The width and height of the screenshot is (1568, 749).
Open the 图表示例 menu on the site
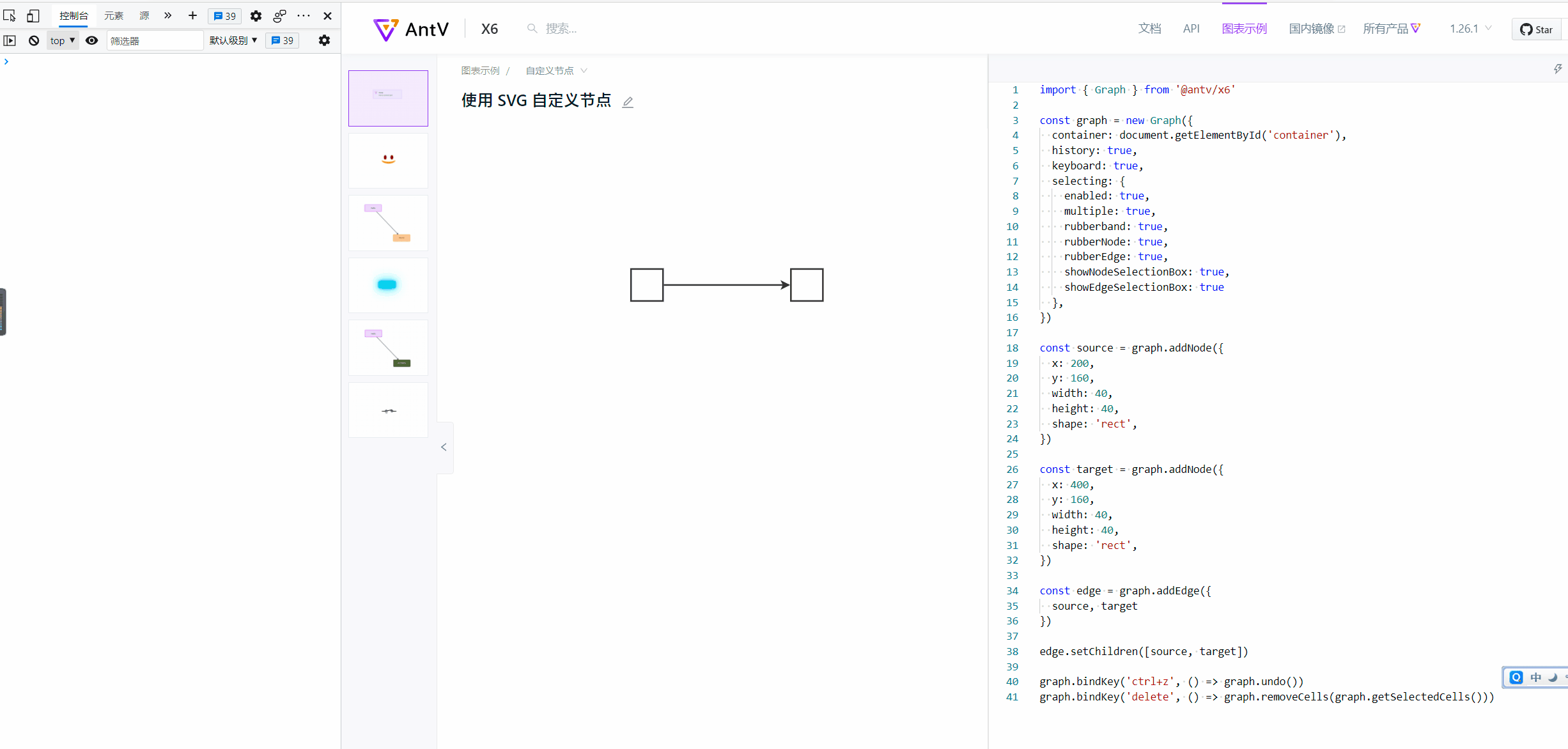1244,29
